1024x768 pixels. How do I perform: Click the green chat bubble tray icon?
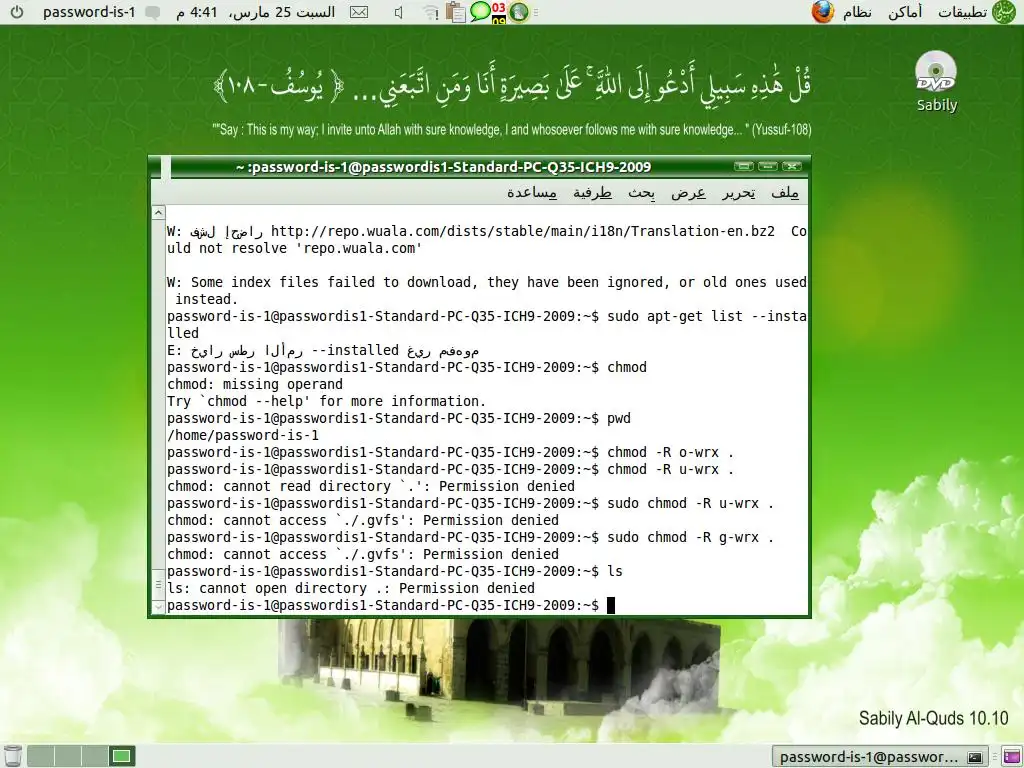(480, 11)
